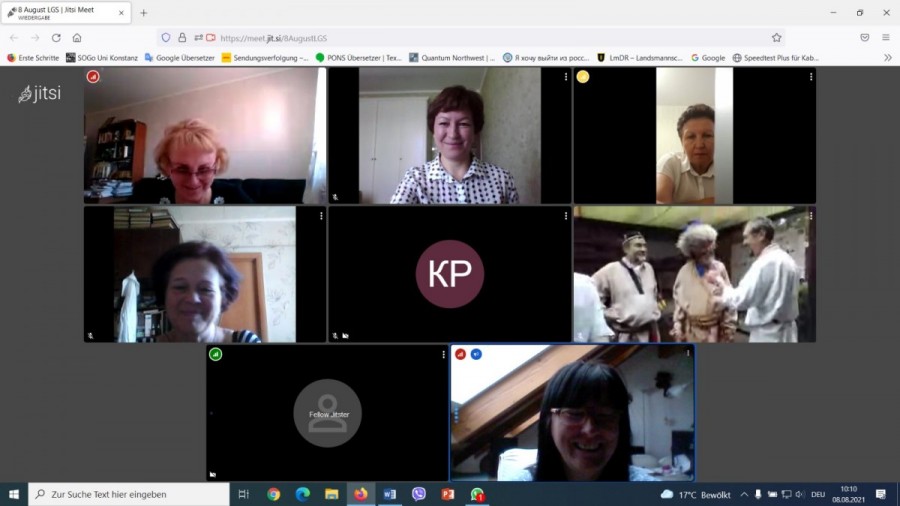Image resolution: width=900 pixels, height=506 pixels.
Task: Bookmark this page with the star icon
Action: coord(776,38)
